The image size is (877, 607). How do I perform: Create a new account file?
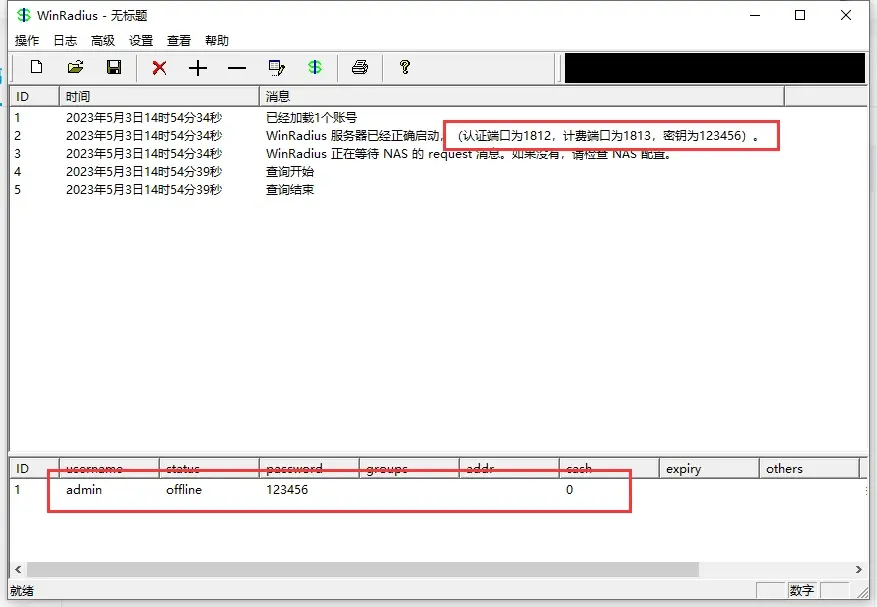click(36, 67)
